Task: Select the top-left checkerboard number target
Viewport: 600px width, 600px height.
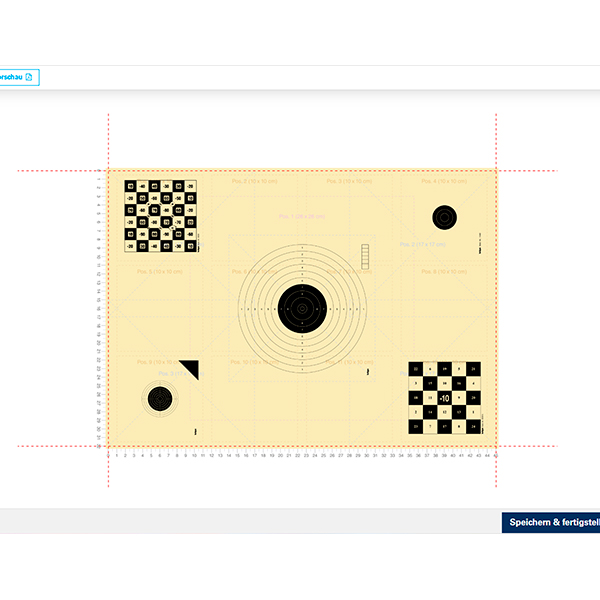Action: coord(161,216)
